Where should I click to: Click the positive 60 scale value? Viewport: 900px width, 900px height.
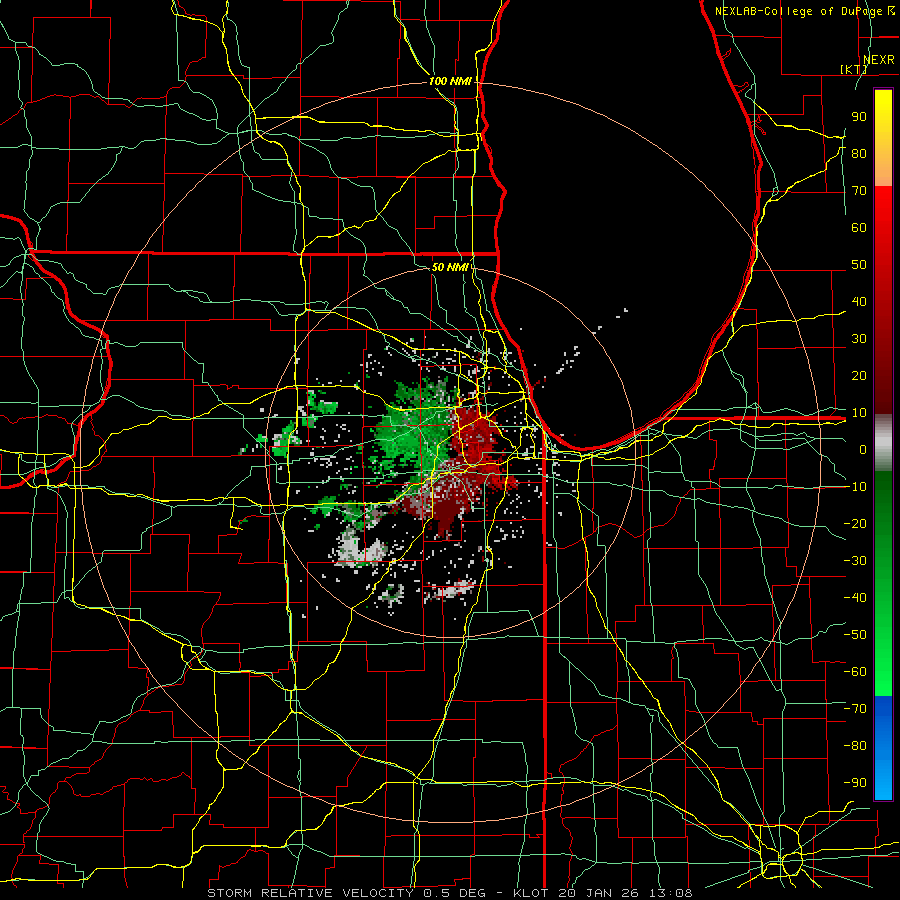tap(859, 227)
